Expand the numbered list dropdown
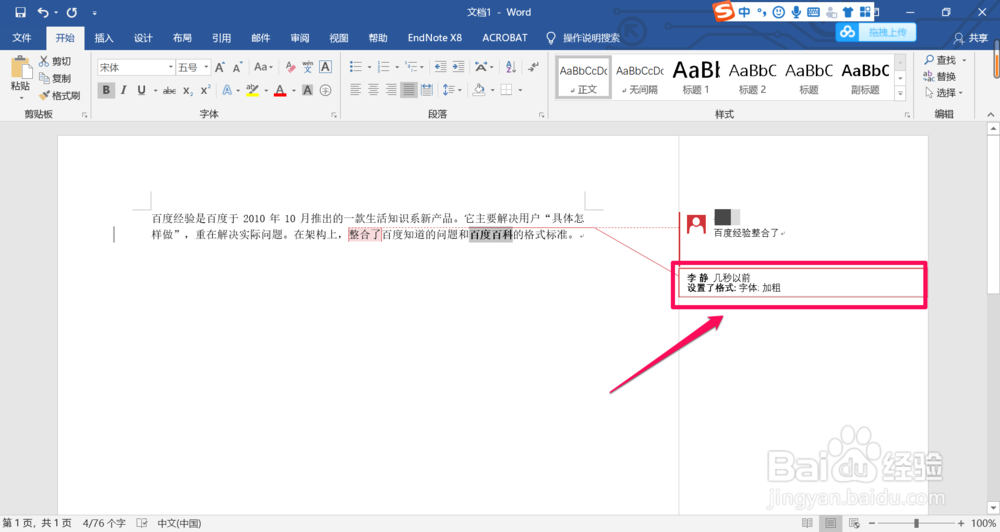1000x532 pixels. point(397,67)
